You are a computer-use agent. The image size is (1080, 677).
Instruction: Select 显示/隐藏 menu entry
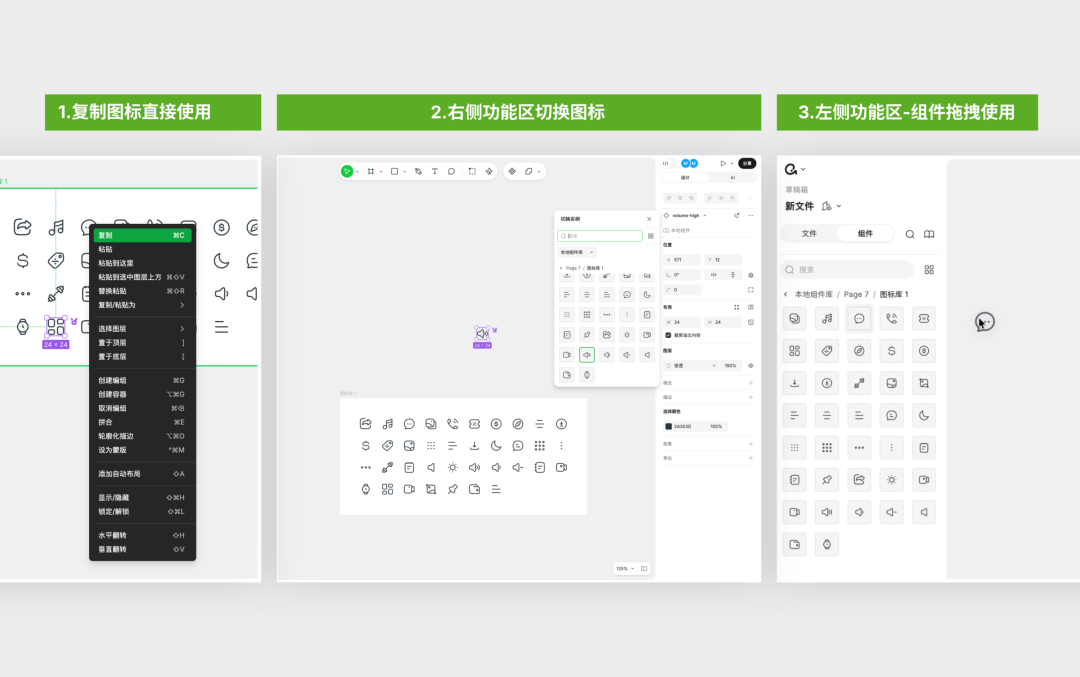(x=143, y=497)
